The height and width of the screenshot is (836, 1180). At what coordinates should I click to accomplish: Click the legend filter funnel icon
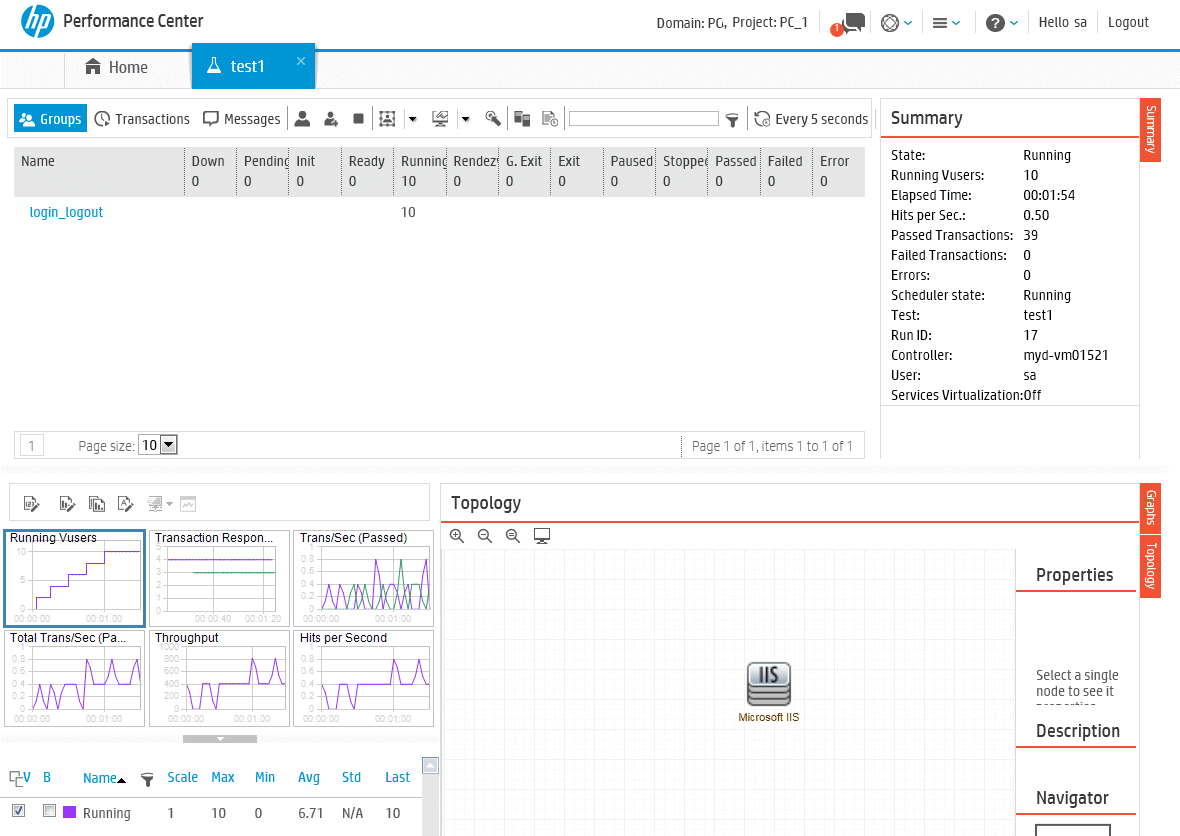(148, 780)
